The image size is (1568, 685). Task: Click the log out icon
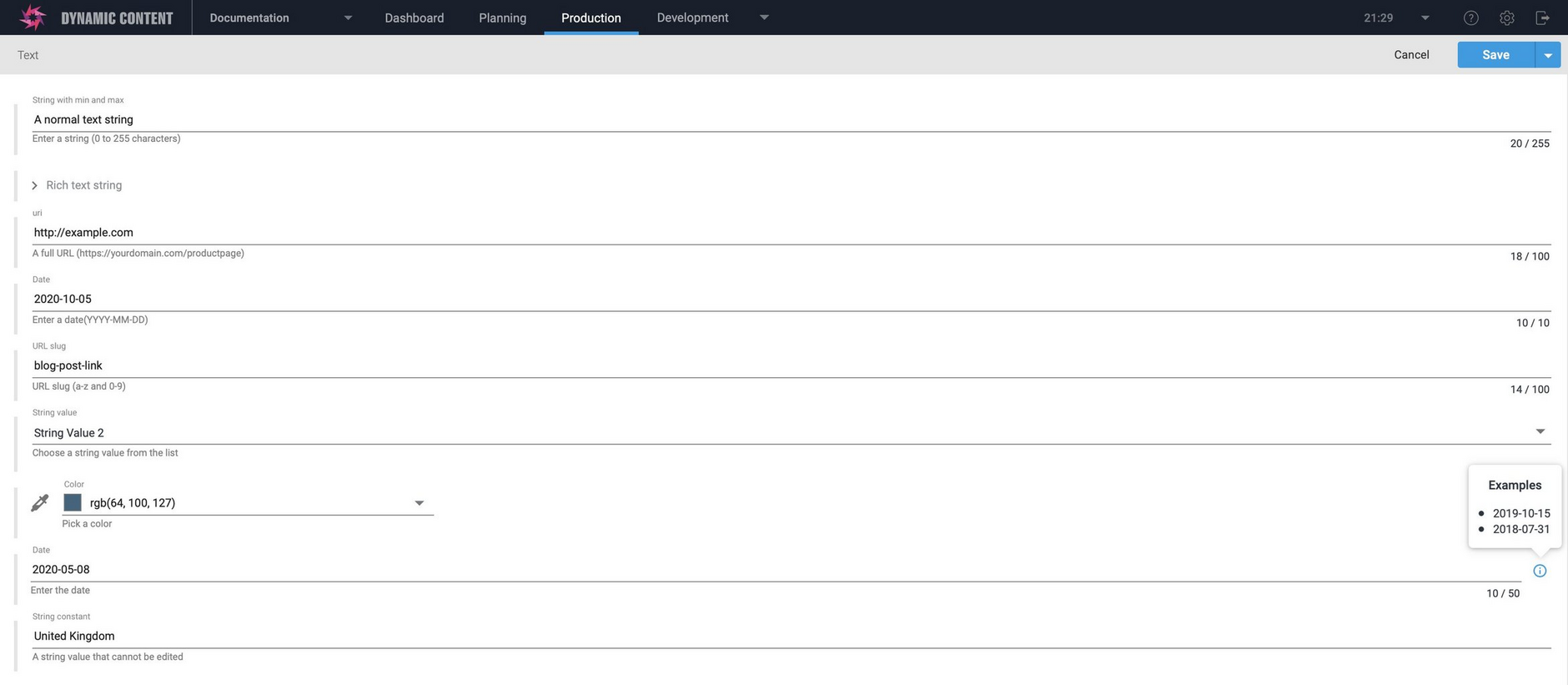pos(1542,18)
